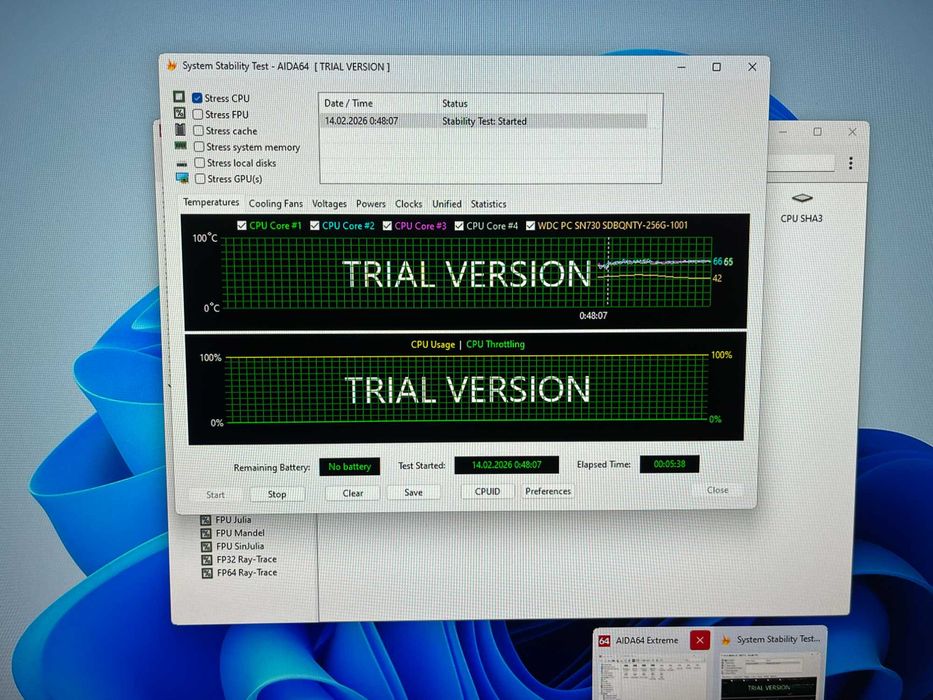Click the AIDA64 Extreme 64 icon in taskbar preview

(605, 640)
